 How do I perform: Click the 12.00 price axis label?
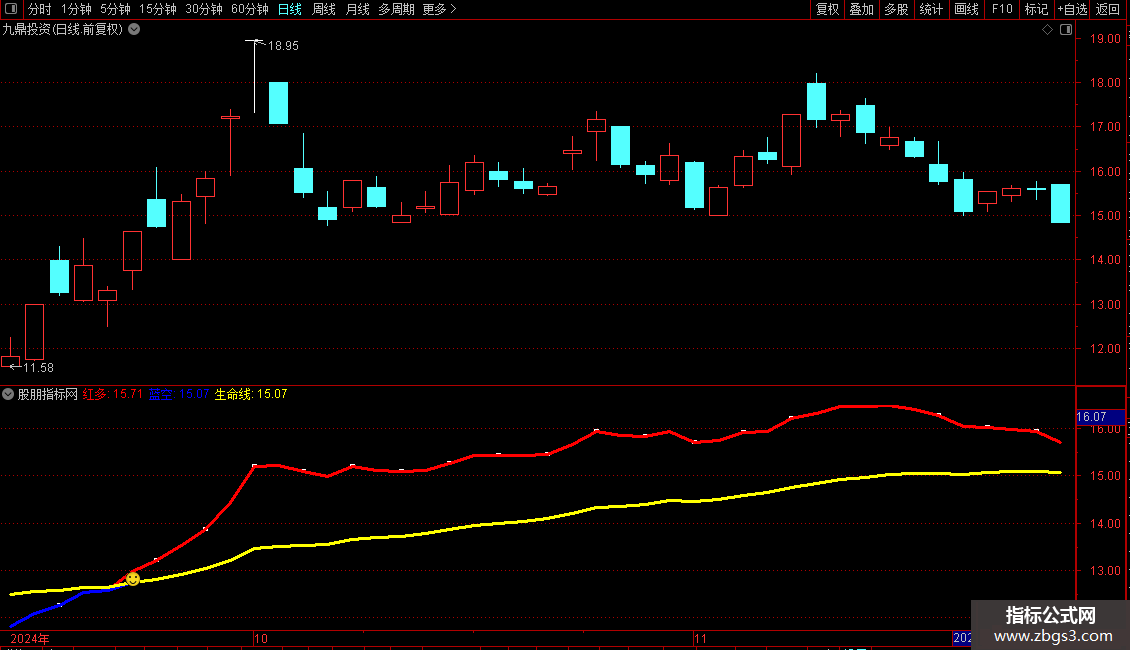[x=1105, y=349]
